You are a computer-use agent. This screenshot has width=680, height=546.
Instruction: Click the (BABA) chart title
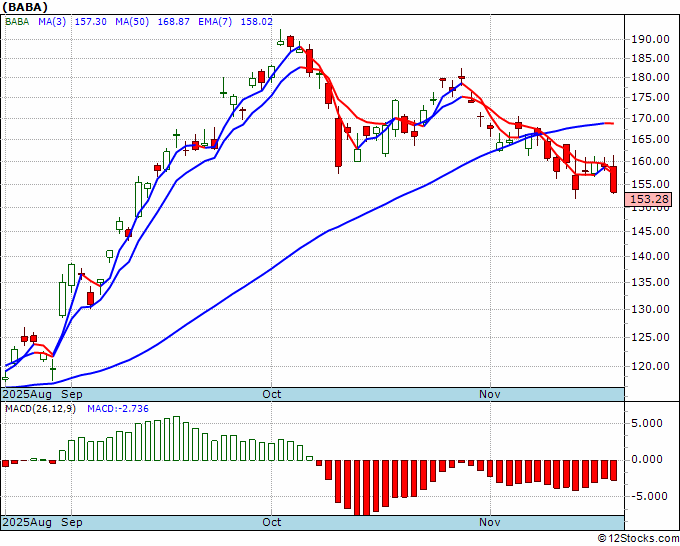[25, 7]
